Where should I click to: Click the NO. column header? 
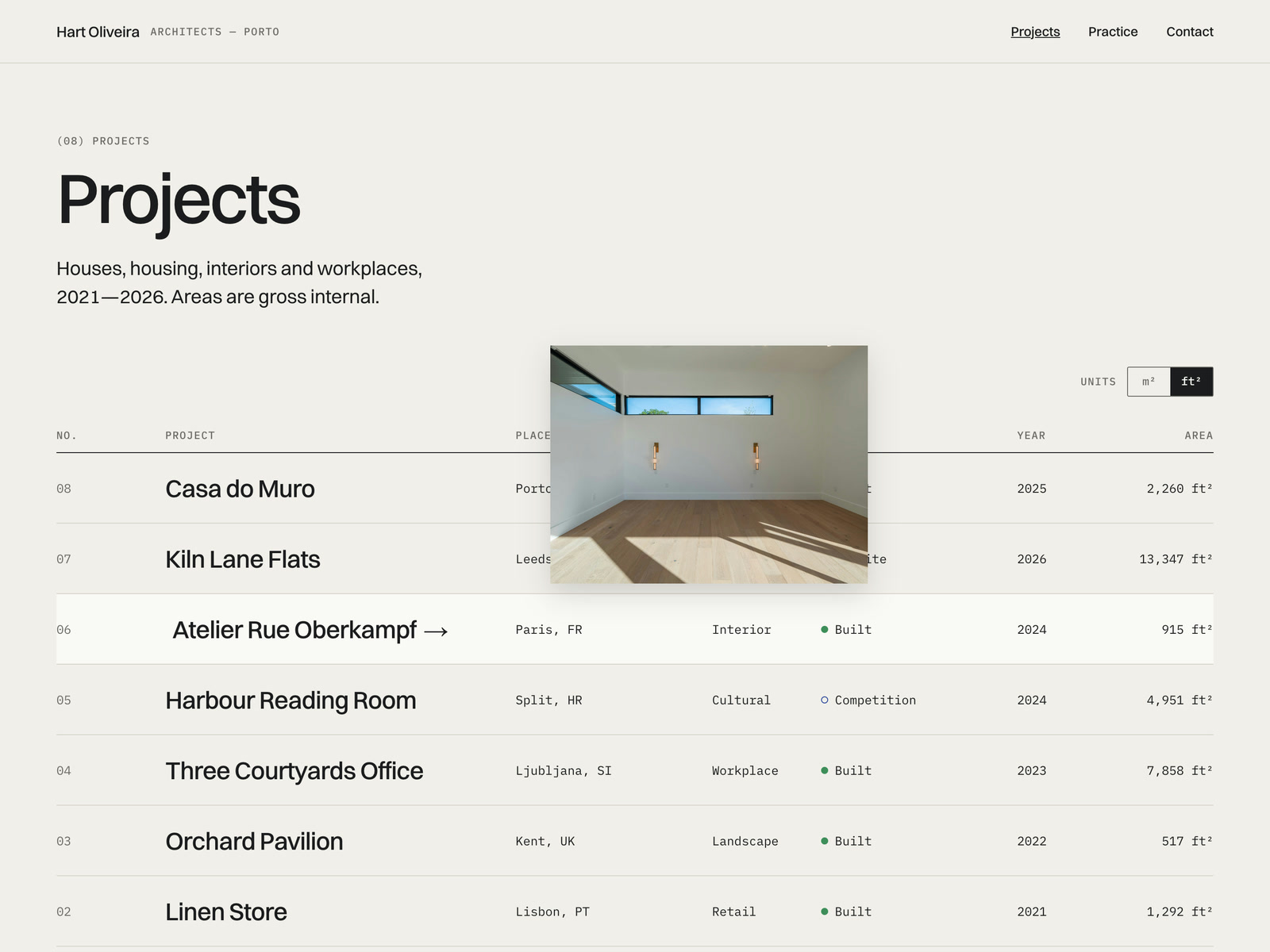[x=67, y=436]
